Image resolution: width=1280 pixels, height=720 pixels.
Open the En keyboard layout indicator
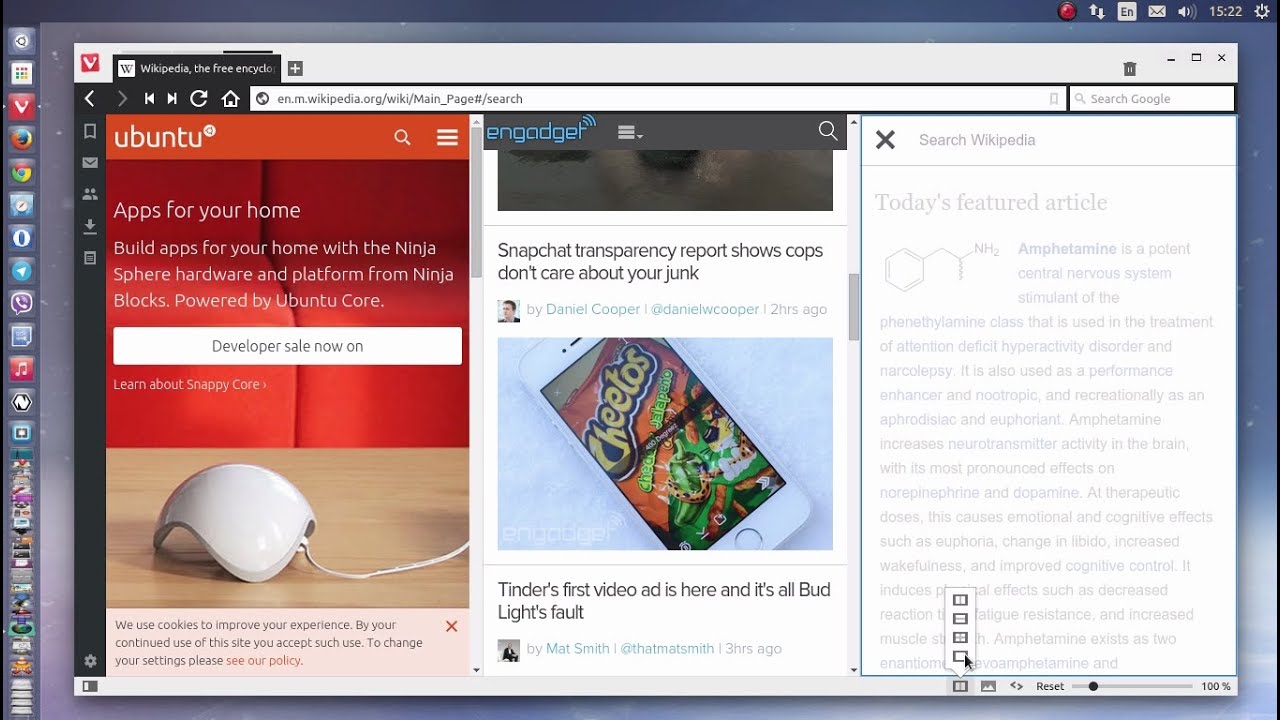coord(1127,12)
